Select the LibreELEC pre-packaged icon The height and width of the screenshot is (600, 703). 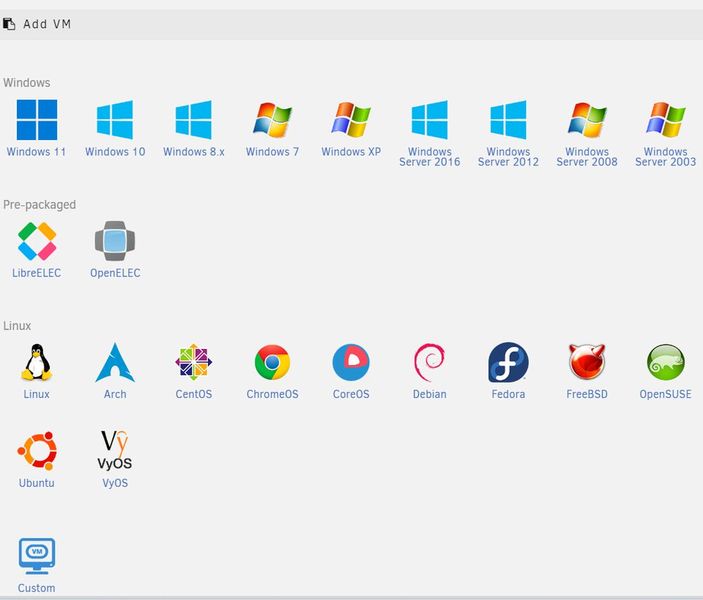pyautogui.click(x=37, y=241)
